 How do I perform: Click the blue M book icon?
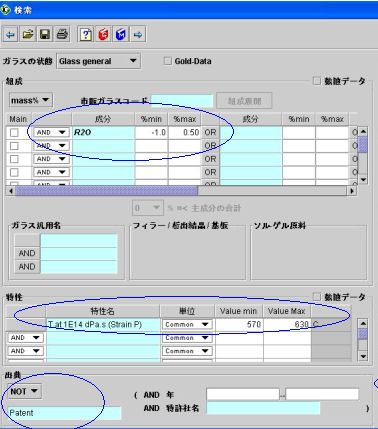[x=120, y=34]
